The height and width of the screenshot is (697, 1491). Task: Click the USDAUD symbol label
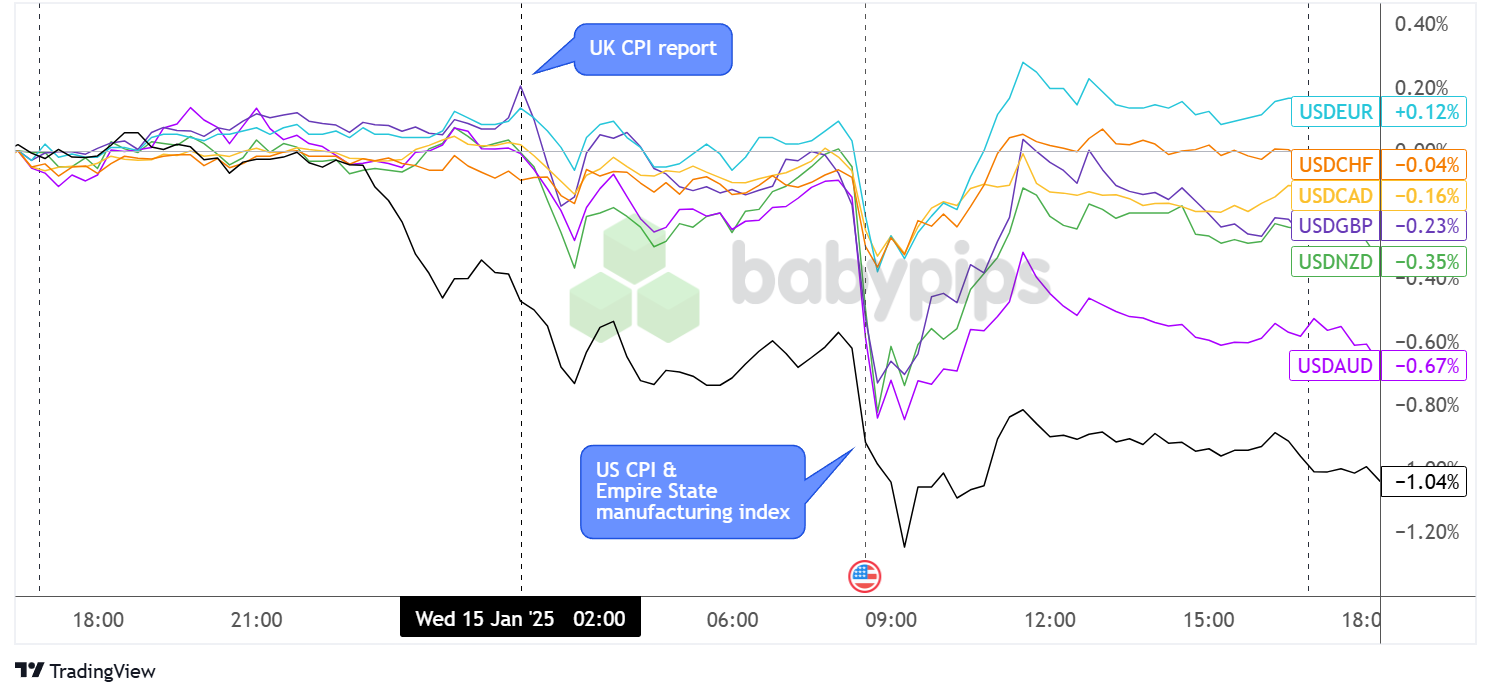1335,365
